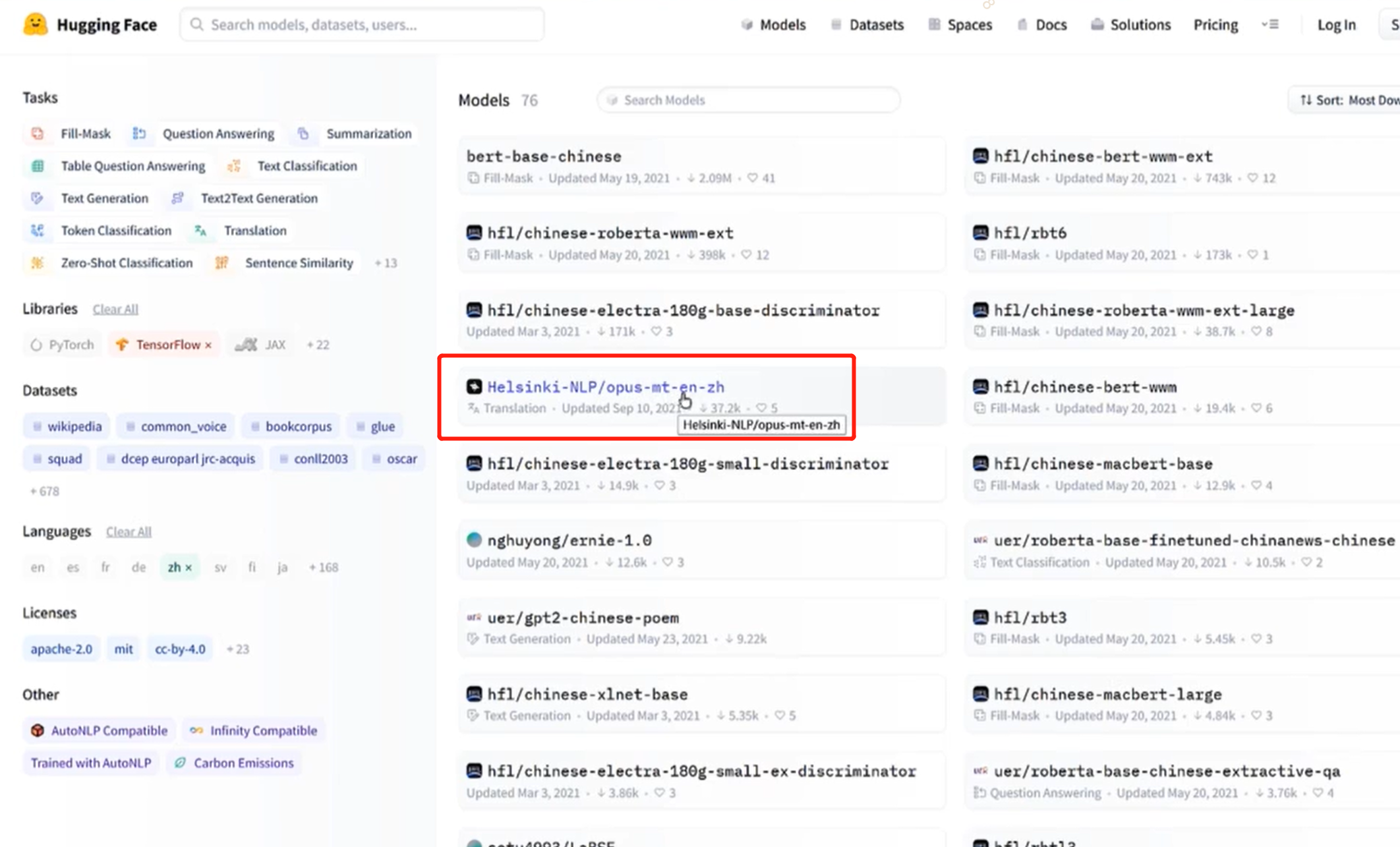Click the Log In link
Image resolution: width=1400 pixels, height=847 pixels.
pyautogui.click(x=1337, y=25)
